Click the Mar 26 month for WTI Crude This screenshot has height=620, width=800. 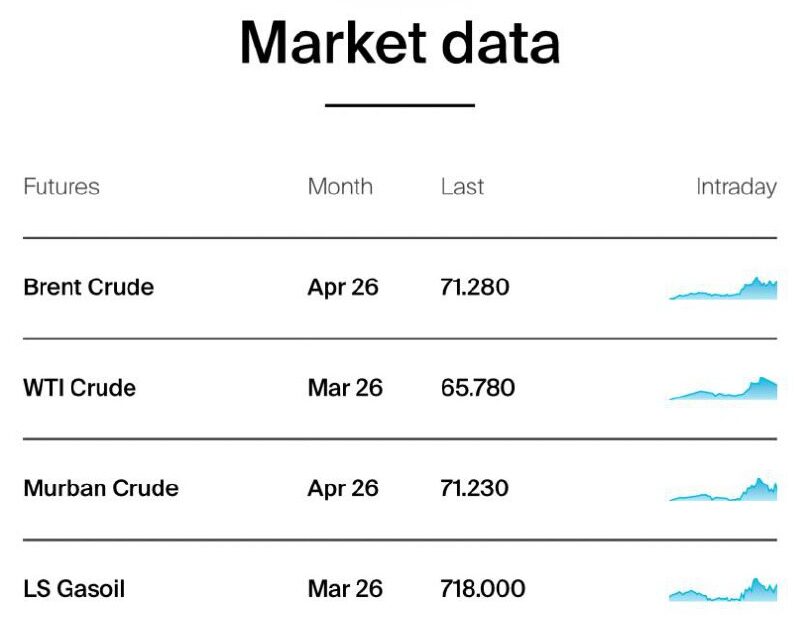coord(345,388)
